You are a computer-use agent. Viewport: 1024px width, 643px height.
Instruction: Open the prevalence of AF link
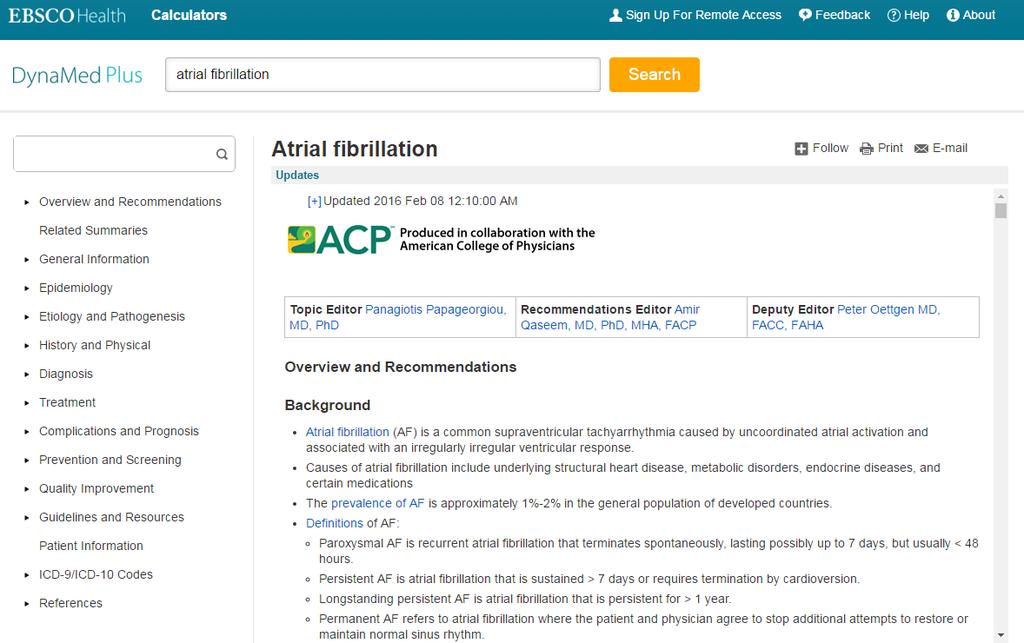[x=377, y=503]
